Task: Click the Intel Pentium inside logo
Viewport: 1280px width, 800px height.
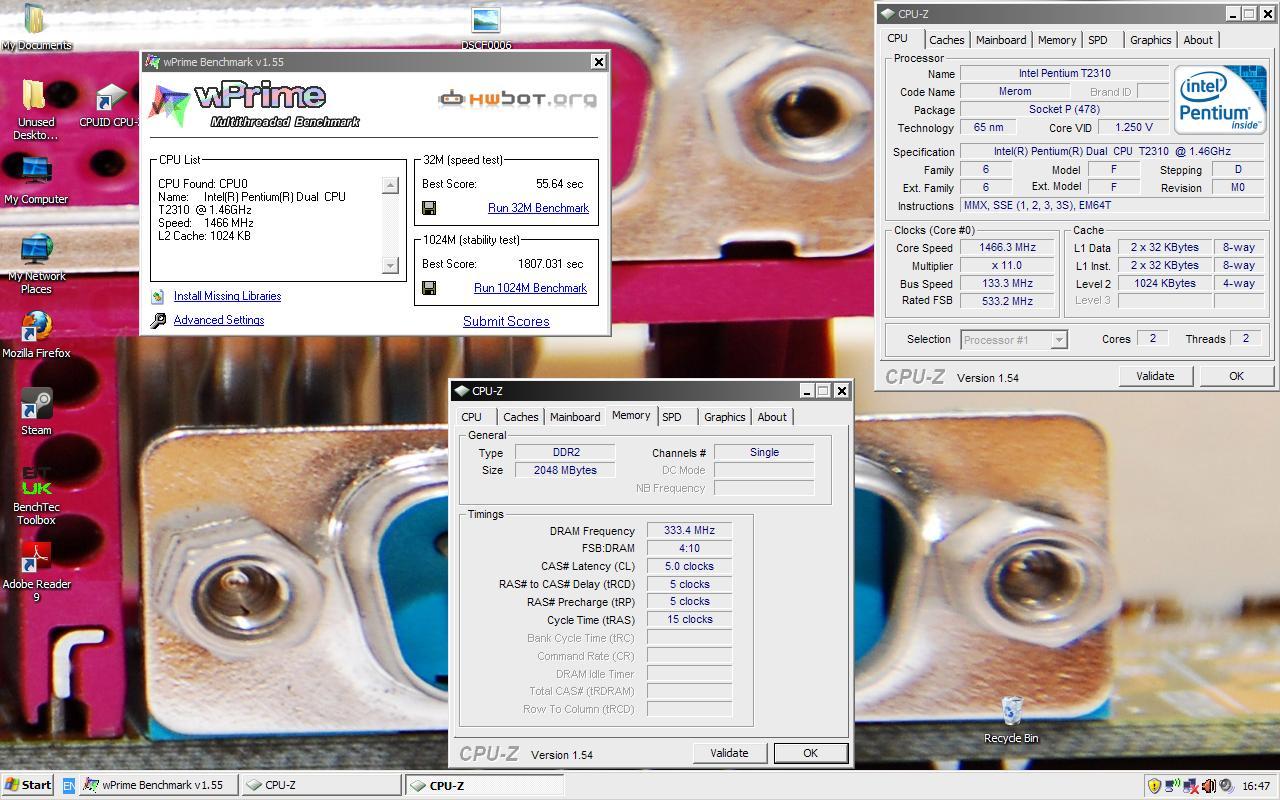Action: (x=1220, y=100)
